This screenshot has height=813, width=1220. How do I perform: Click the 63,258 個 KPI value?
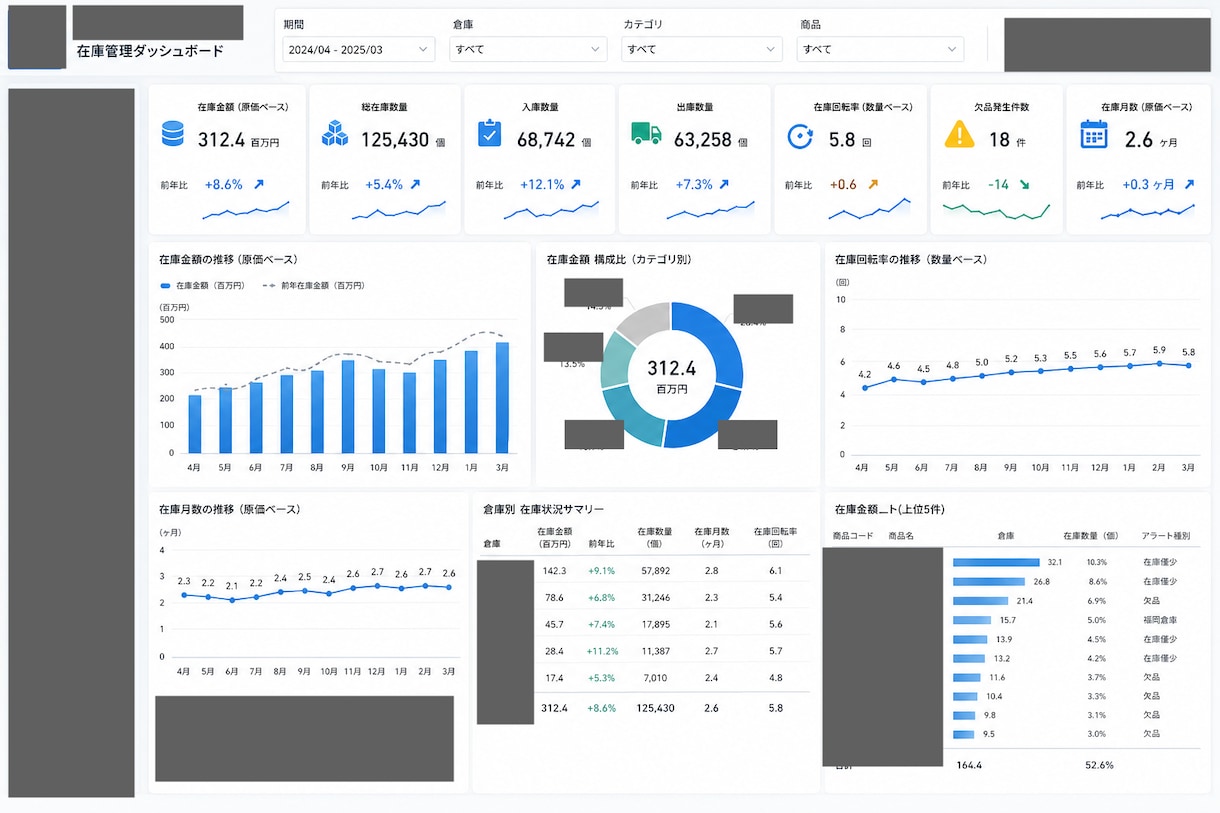710,141
